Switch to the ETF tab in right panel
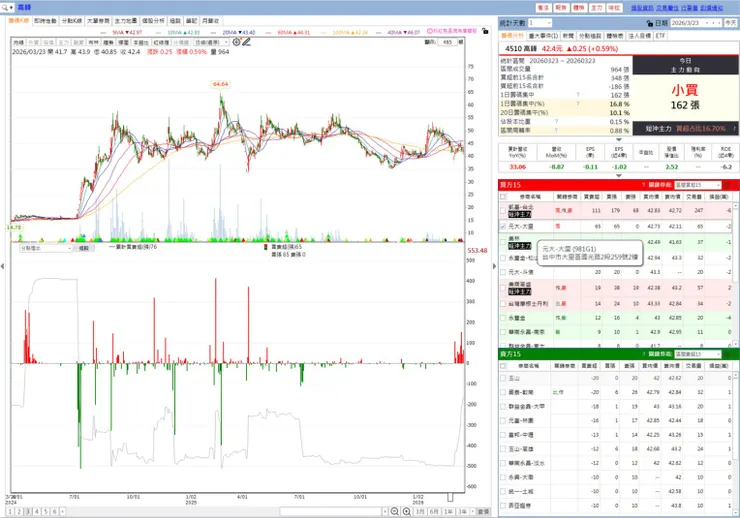 click(x=660, y=36)
